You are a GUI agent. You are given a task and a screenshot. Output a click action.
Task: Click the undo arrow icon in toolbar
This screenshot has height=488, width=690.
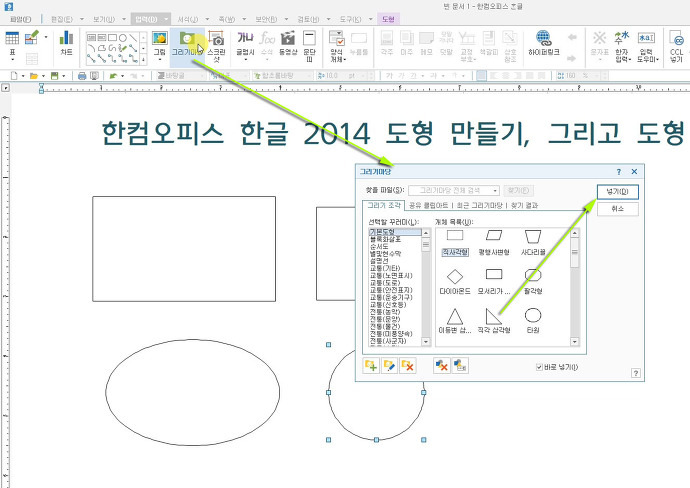click(x=114, y=76)
